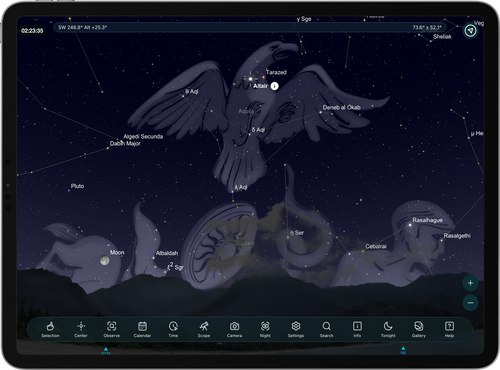Tap the compass location button
The image size is (500, 370).
[x=470, y=31]
